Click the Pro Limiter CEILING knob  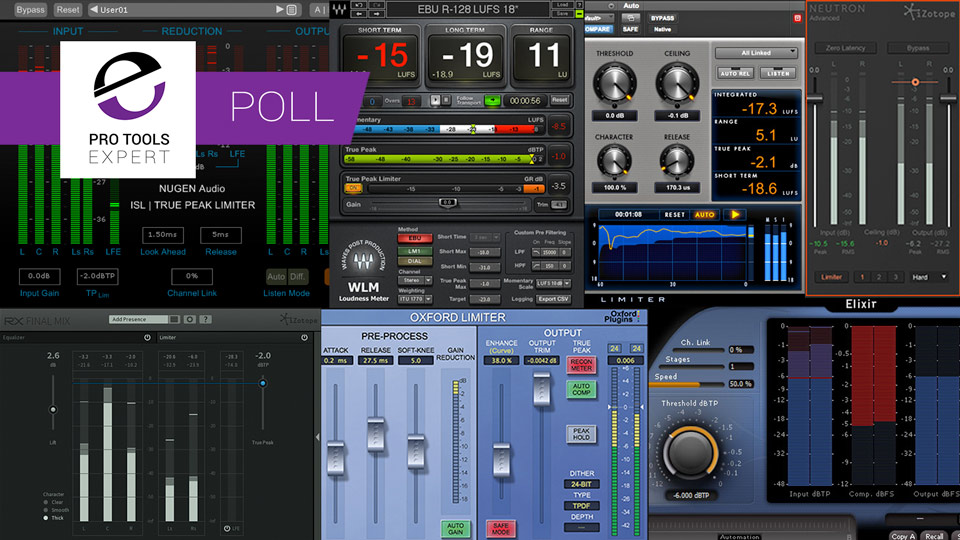[677, 83]
